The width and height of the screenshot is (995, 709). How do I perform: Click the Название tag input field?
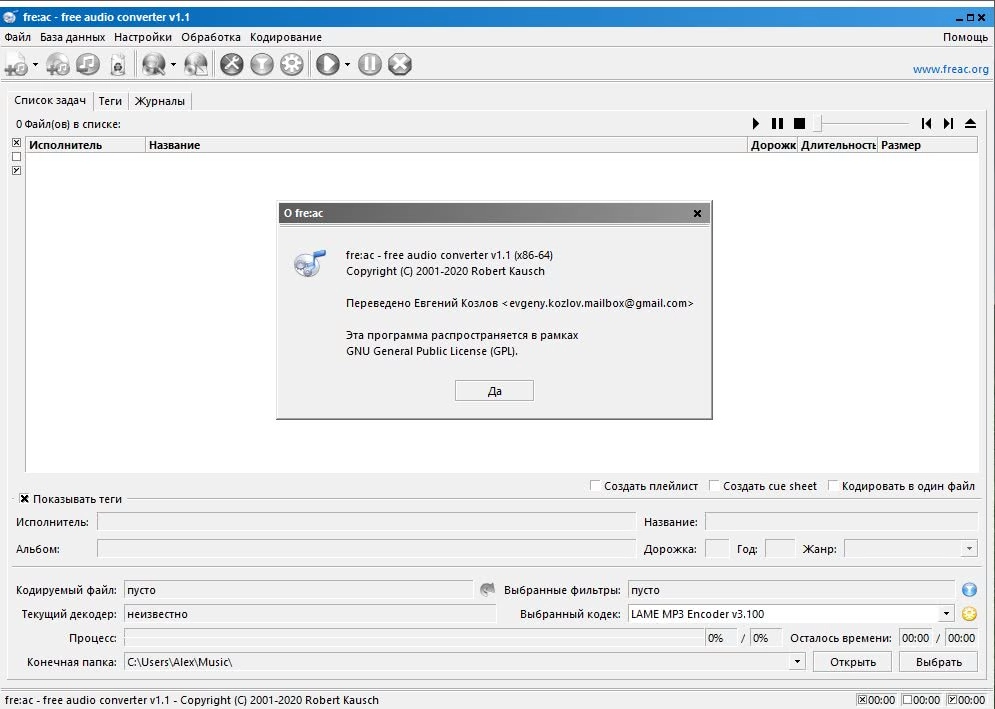point(841,522)
